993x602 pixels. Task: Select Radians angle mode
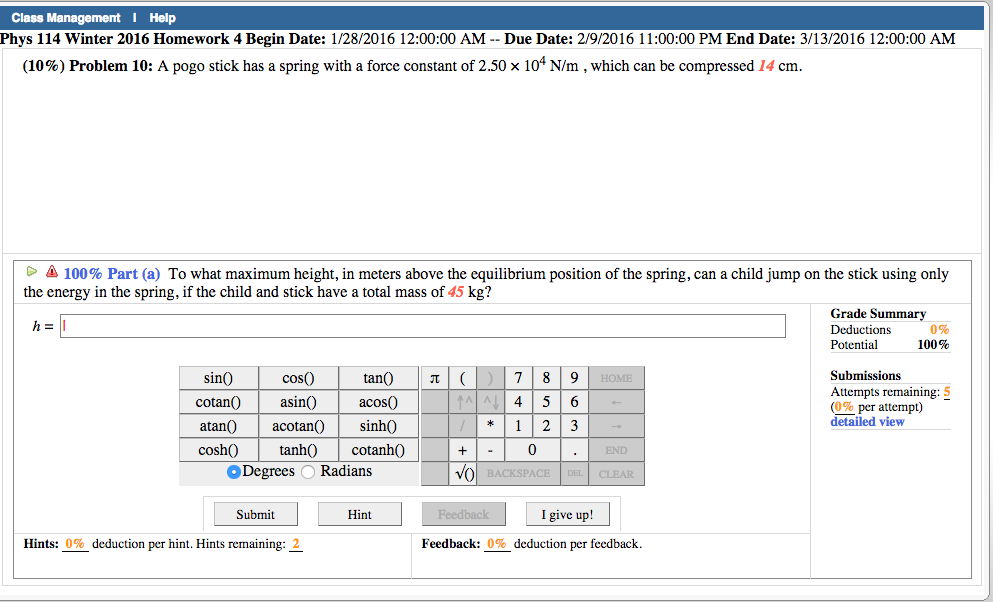pyautogui.click(x=308, y=472)
